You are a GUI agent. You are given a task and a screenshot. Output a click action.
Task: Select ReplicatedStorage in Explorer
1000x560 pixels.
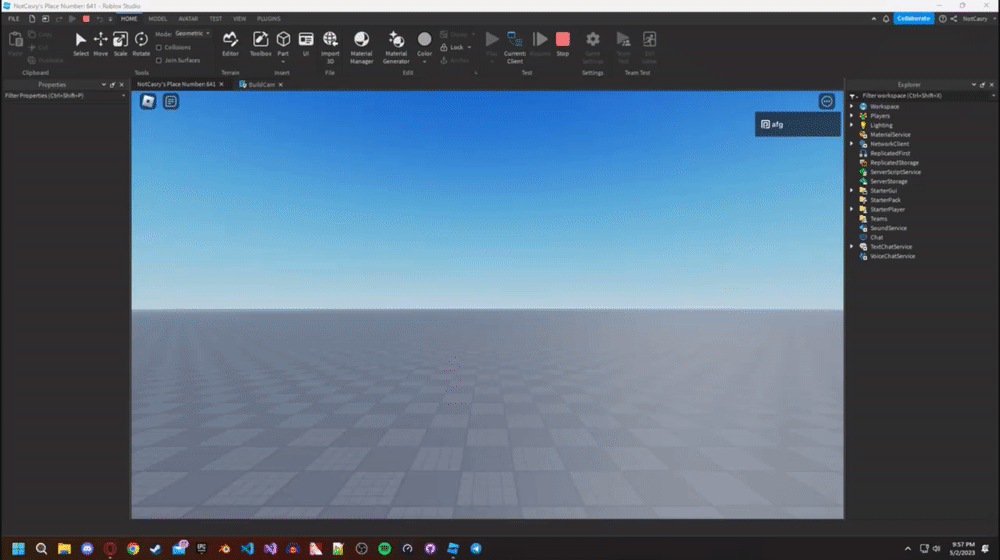[894, 163]
